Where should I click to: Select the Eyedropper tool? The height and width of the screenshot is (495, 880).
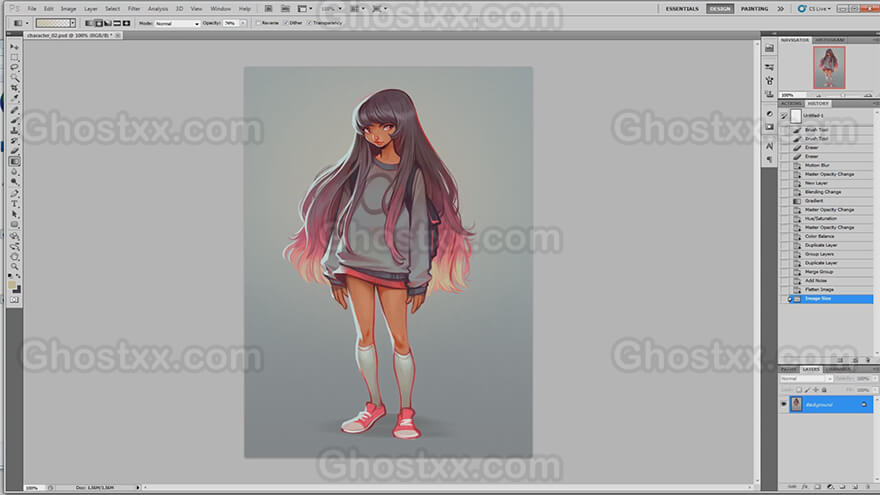(14, 98)
